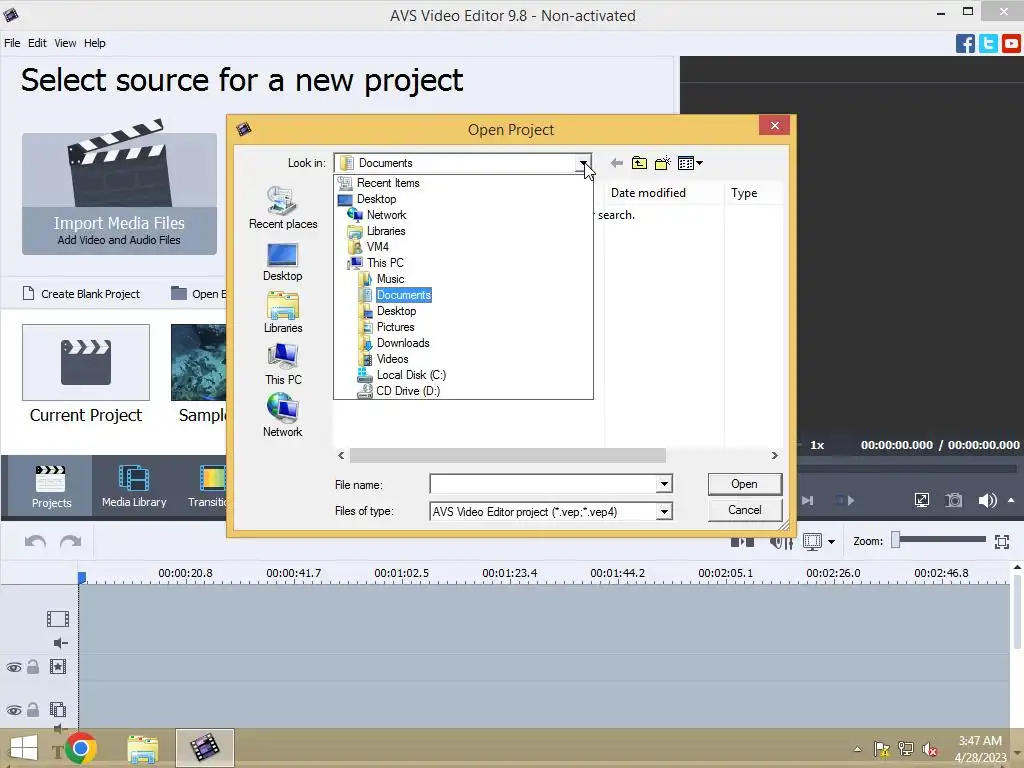The image size is (1024, 768).
Task: Click Create Blank Project link
Action: 82,294
